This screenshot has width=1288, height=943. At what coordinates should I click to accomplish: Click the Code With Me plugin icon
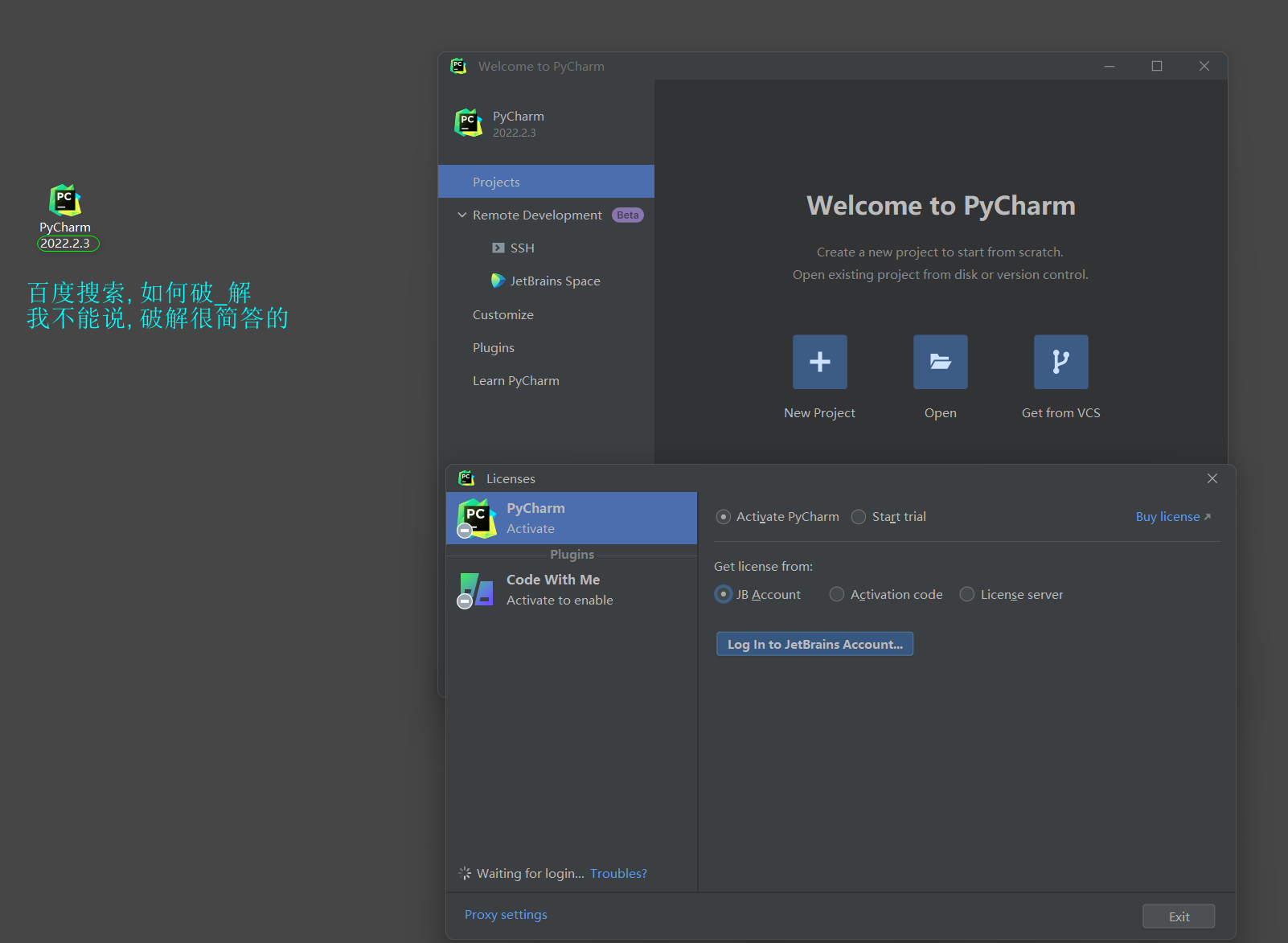coord(476,590)
